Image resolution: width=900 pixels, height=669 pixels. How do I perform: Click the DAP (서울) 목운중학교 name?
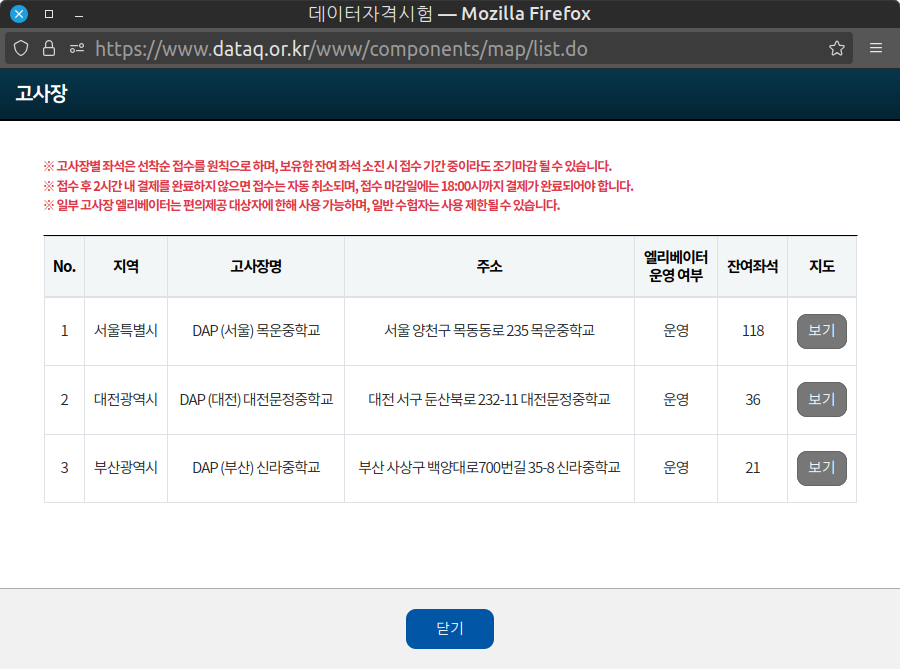(256, 331)
